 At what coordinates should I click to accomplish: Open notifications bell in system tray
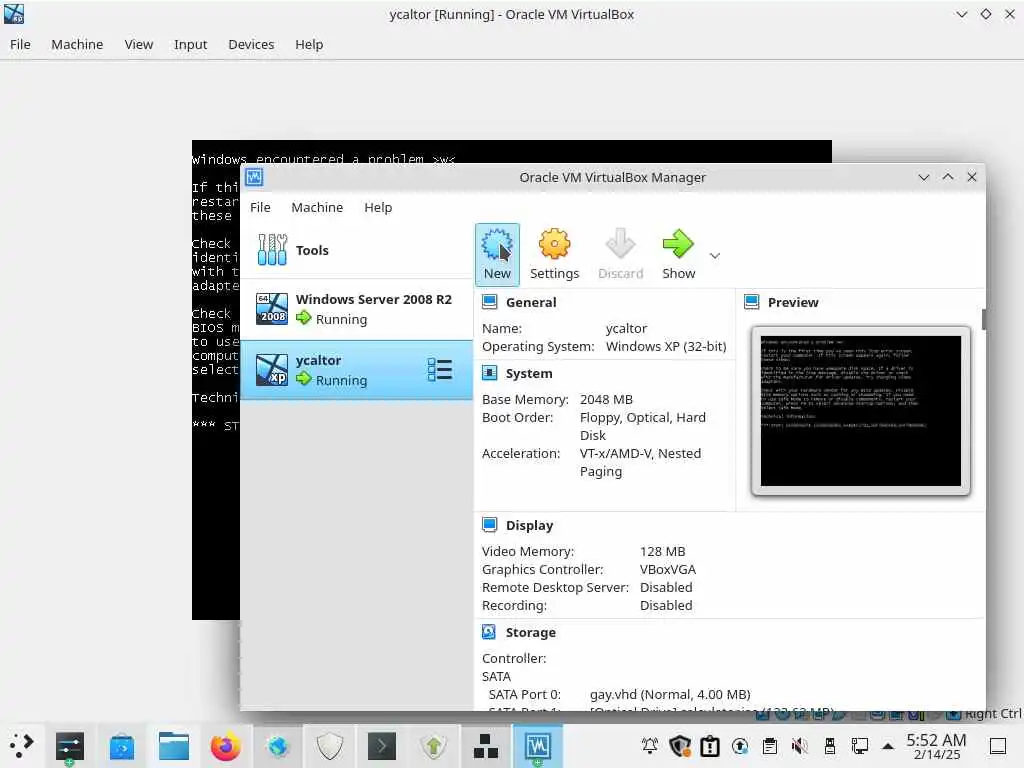point(650,746)
